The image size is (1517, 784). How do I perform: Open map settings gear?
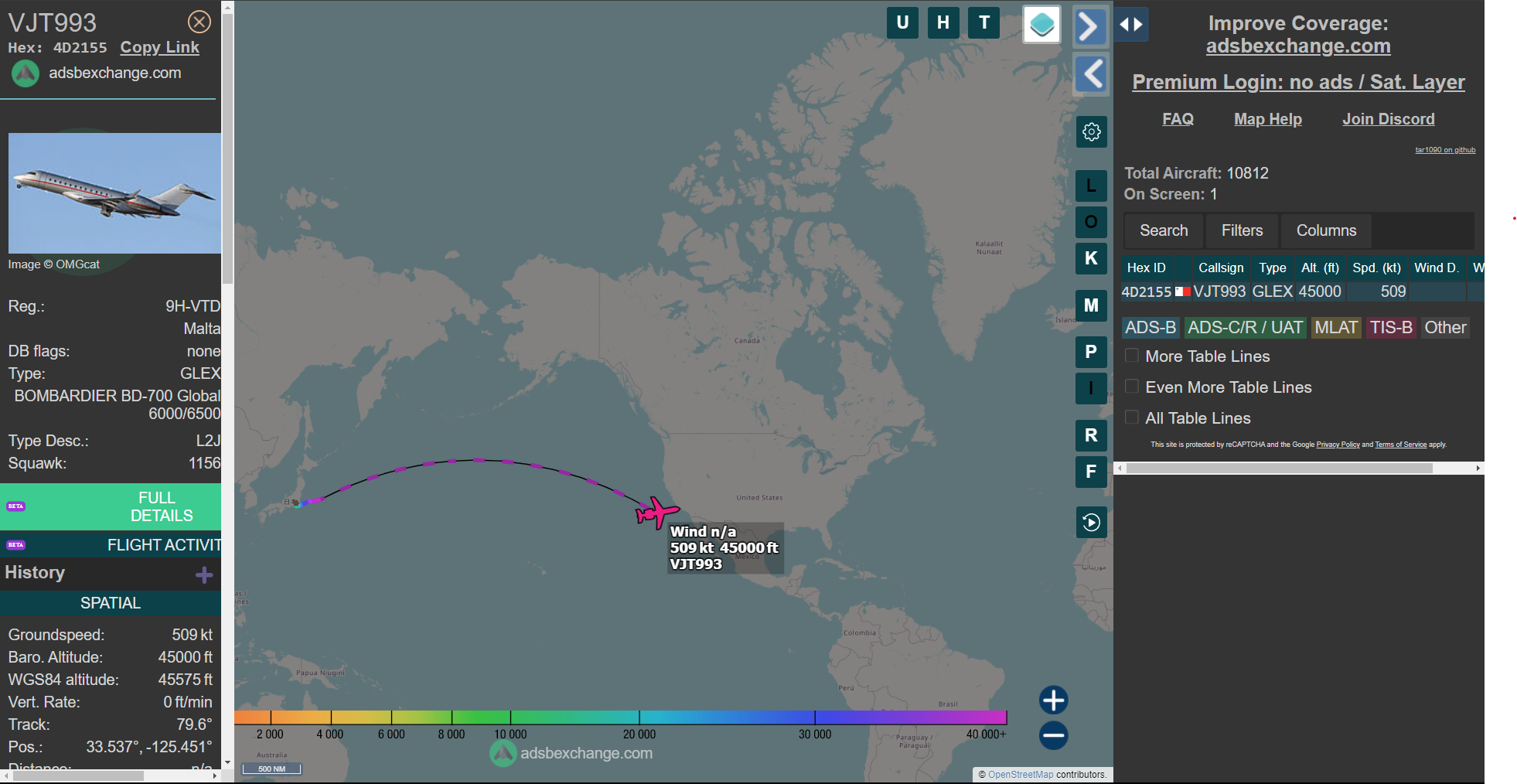(1091, 132)
